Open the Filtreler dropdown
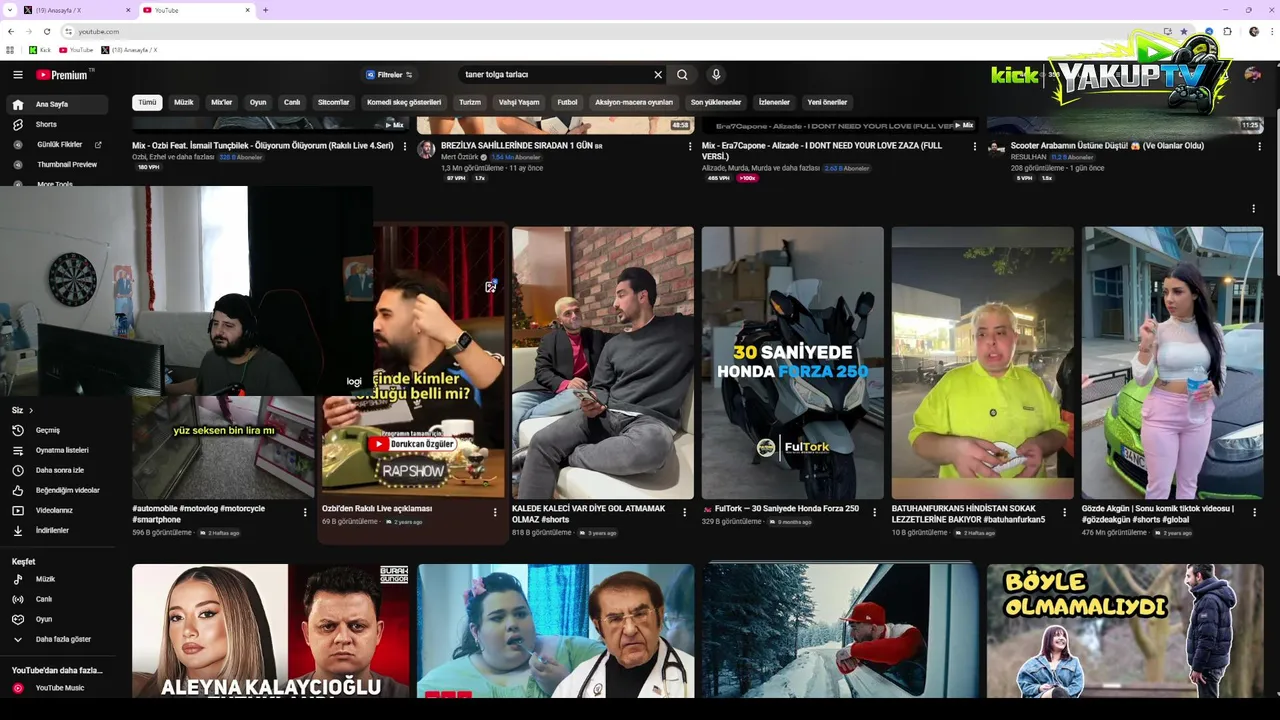1280x720 pixels. click(x=389, y=75)
